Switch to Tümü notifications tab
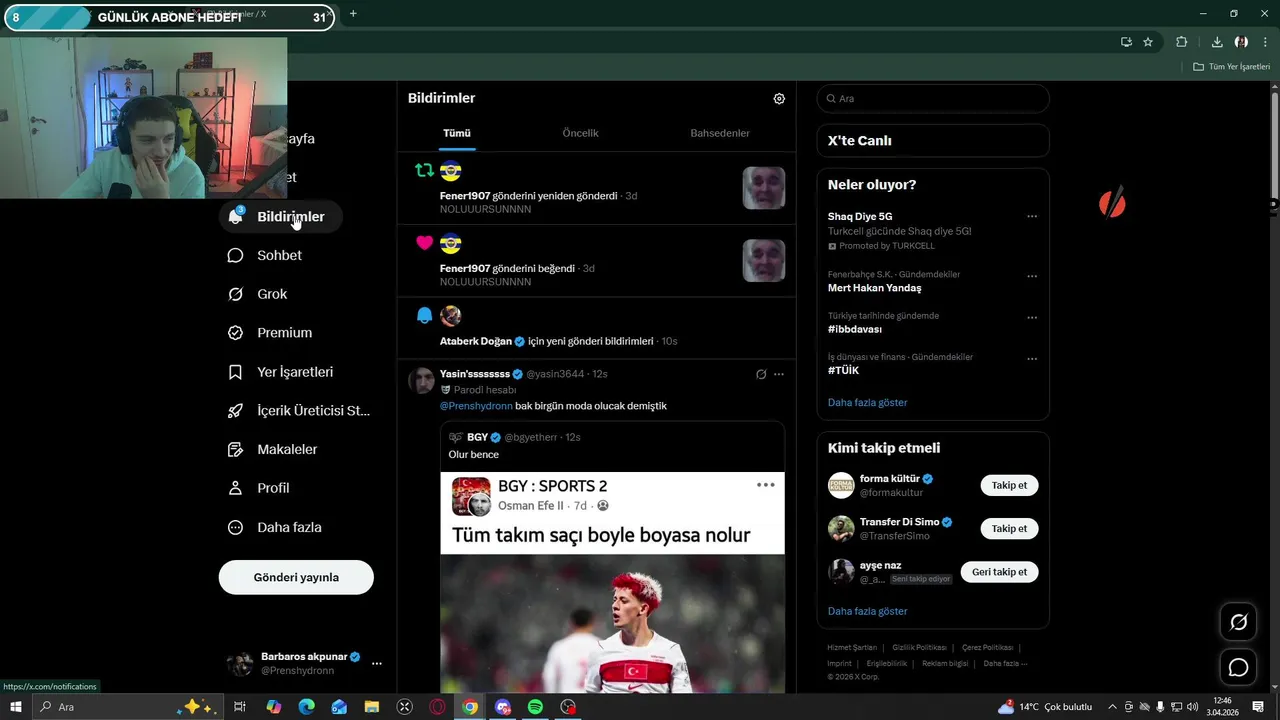The width and height of the screenshot is (1280, 720). pyautogui.click(x=457, y=133)
